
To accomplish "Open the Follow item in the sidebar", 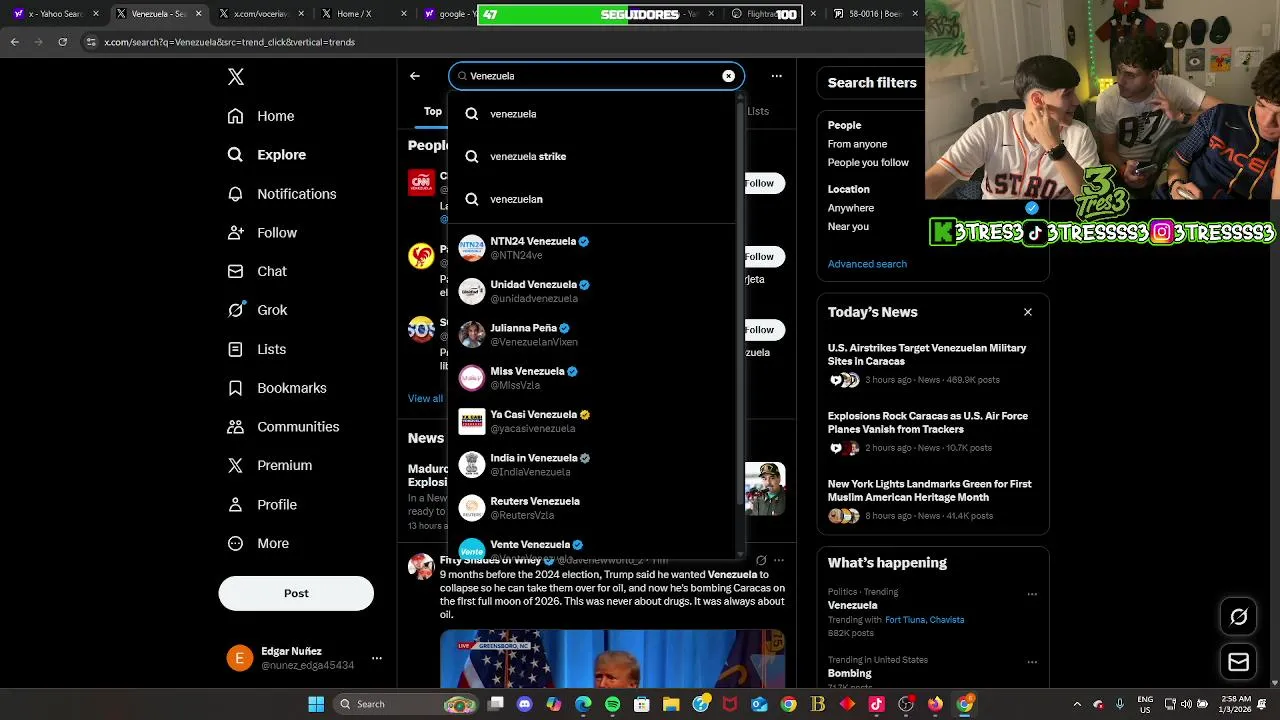I will pos(262,233).
